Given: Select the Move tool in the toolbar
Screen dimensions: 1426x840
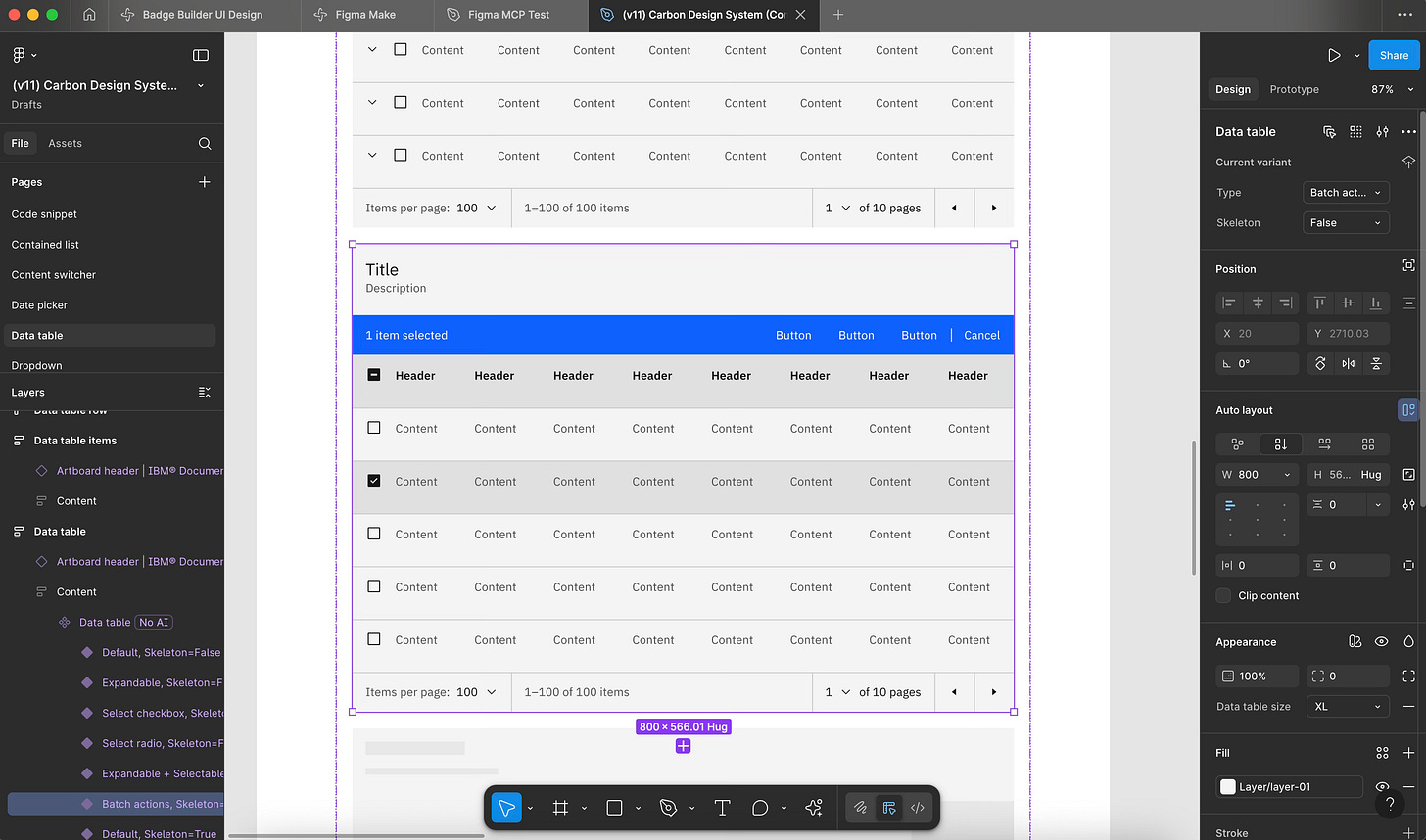Looking at the screenshot, I should pos(506,807).
